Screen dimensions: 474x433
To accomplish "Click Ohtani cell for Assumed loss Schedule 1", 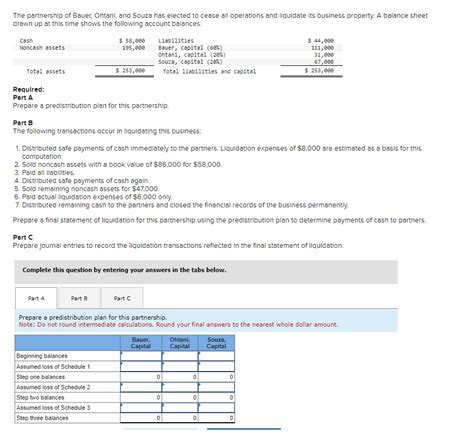I will click(x=180, y=367).
